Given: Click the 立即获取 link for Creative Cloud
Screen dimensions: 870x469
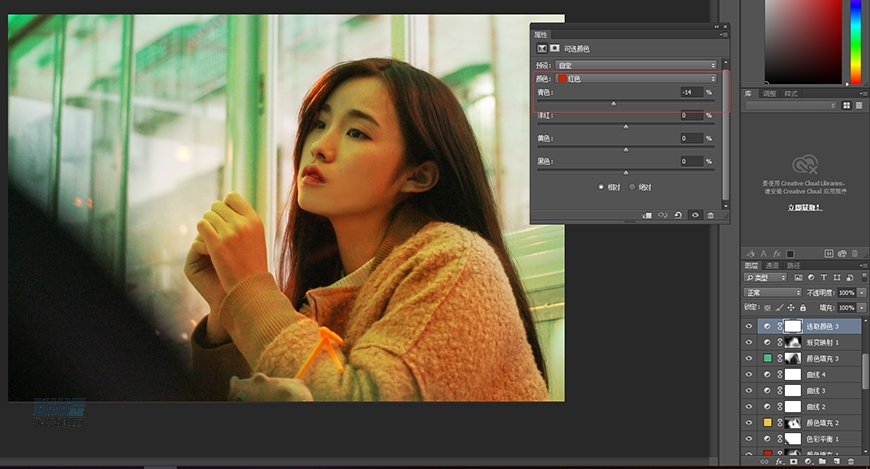Looking at the screenshot, I should (x=805, y=207).
